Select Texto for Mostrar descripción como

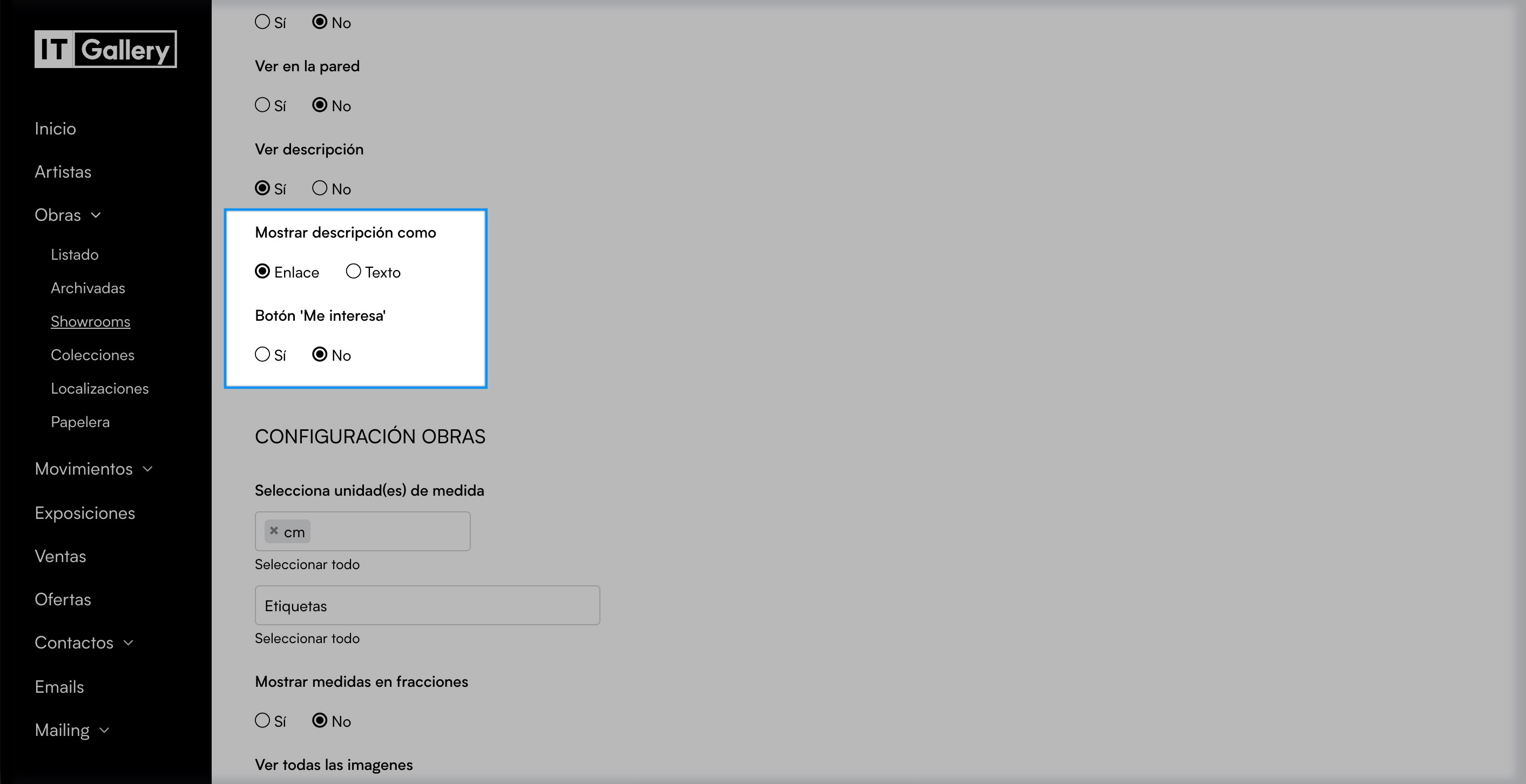(353, 271)
